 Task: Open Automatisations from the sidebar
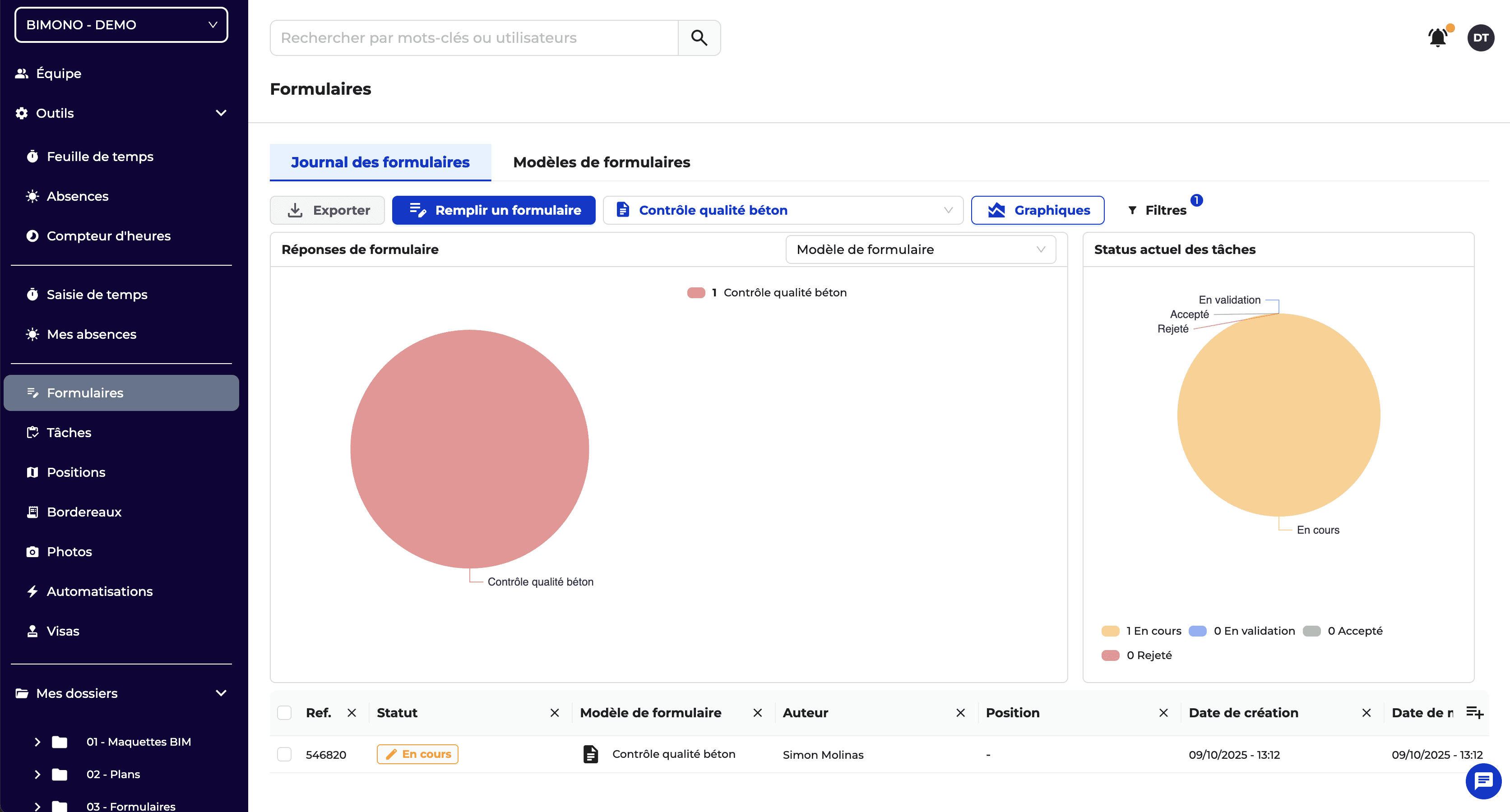[x=100, y=591]
